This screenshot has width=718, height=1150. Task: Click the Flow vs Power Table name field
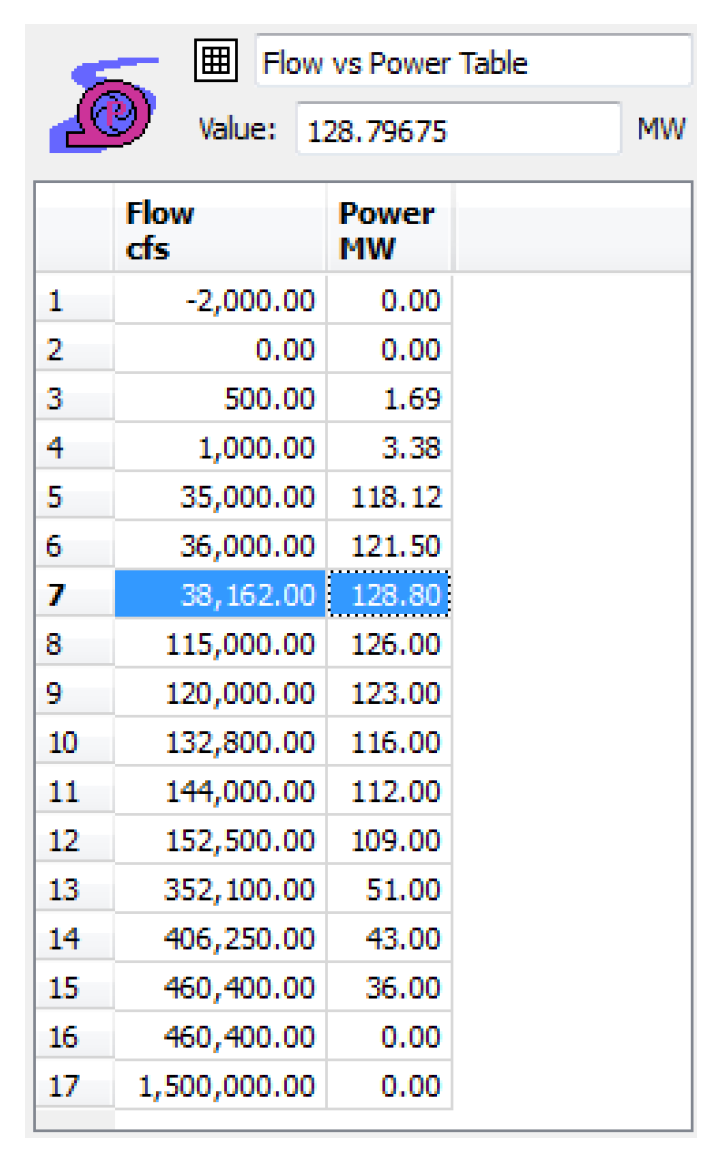click(472, 62)
